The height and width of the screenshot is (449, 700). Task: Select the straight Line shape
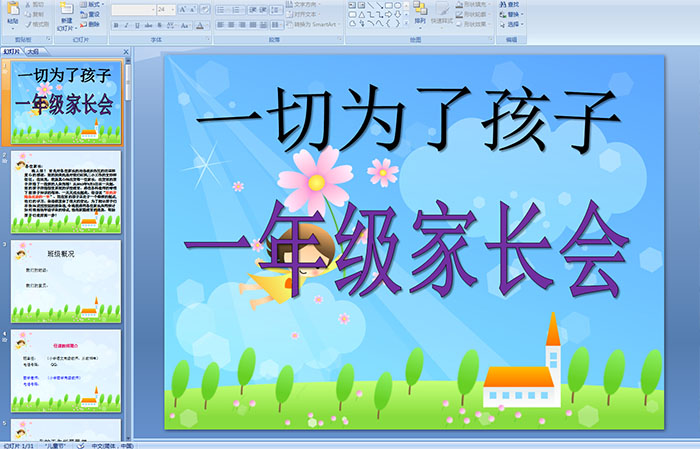pos(371,5)
